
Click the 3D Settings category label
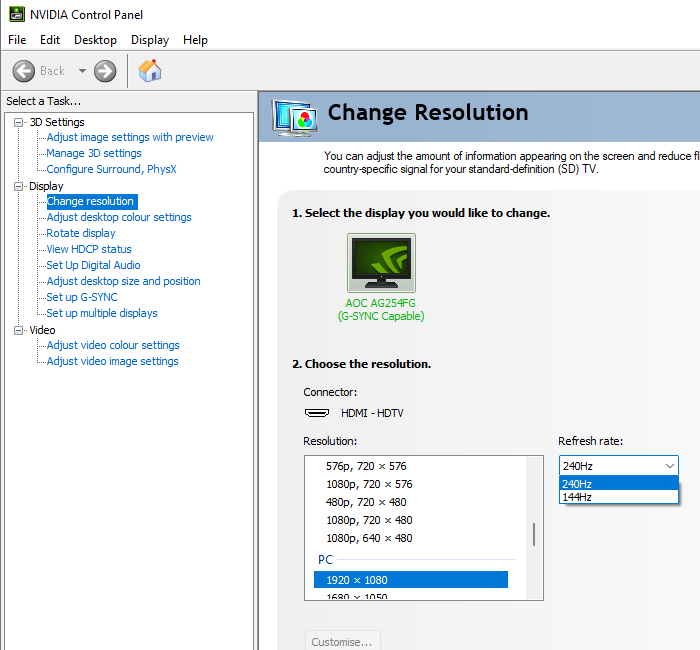57,122
